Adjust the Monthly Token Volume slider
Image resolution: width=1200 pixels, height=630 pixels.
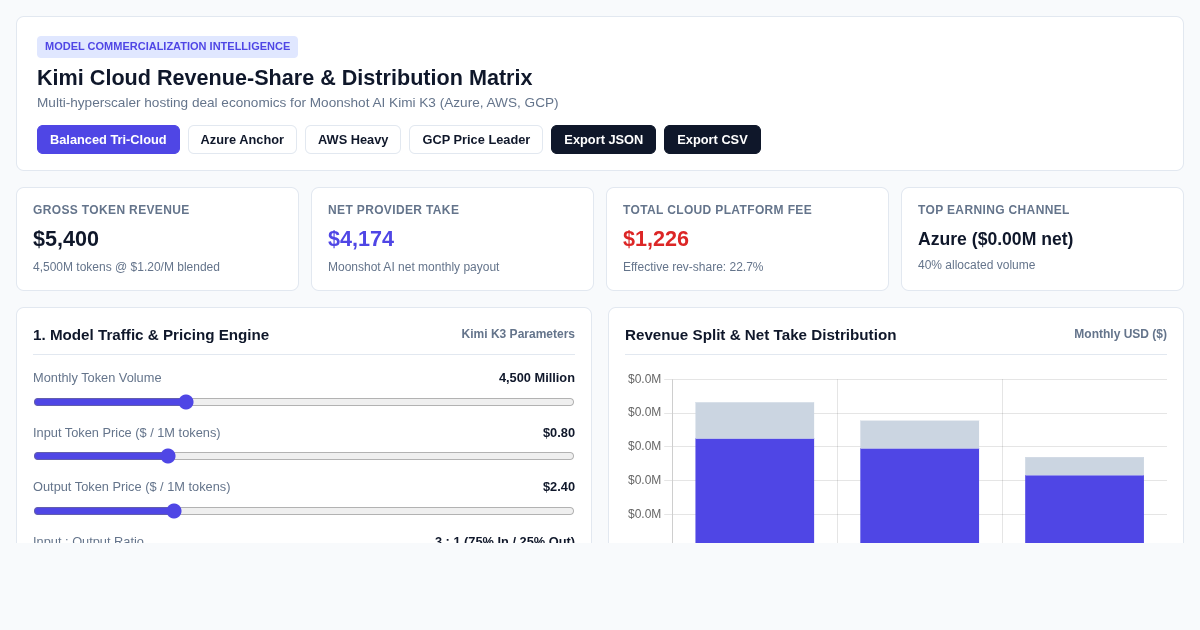point(304,402)
